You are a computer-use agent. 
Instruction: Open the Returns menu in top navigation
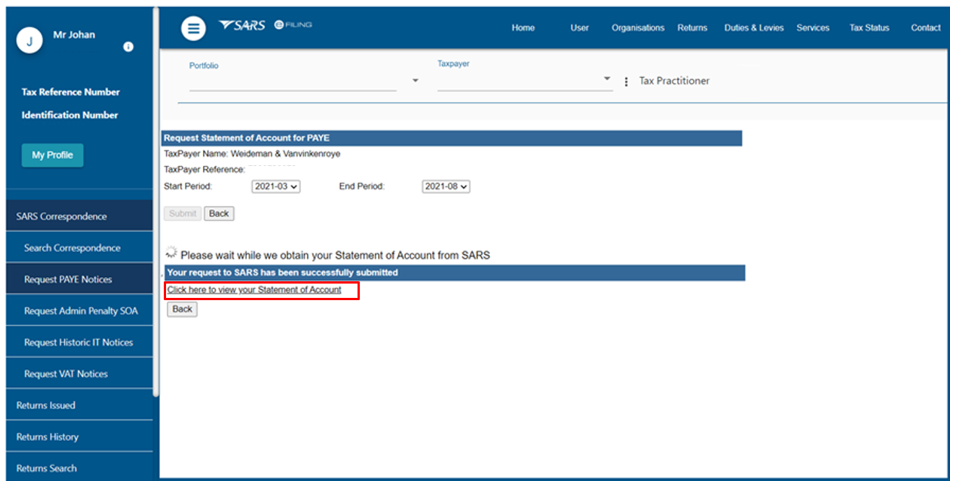click(692, 28)
